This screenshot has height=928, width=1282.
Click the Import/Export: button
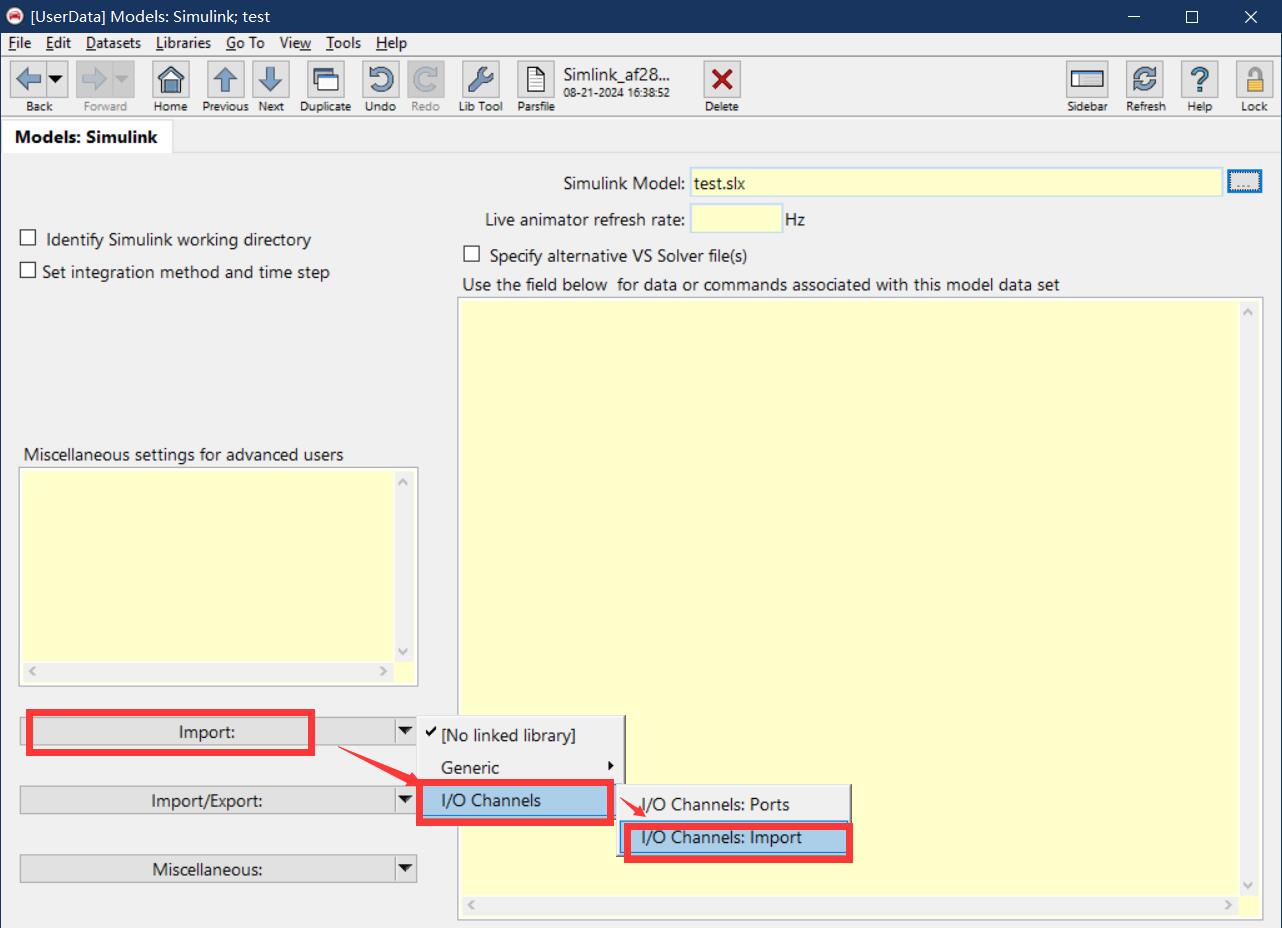pos(207,800)
